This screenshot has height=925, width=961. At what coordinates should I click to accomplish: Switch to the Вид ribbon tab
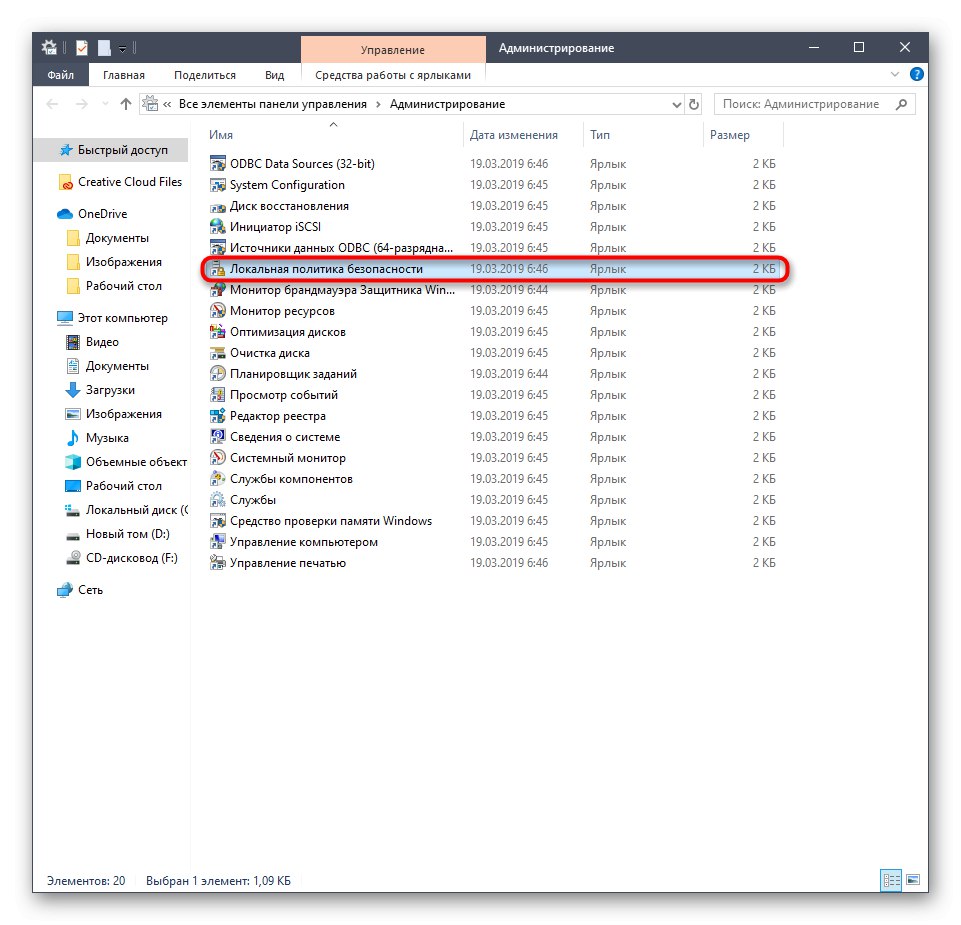coord(274,74)
